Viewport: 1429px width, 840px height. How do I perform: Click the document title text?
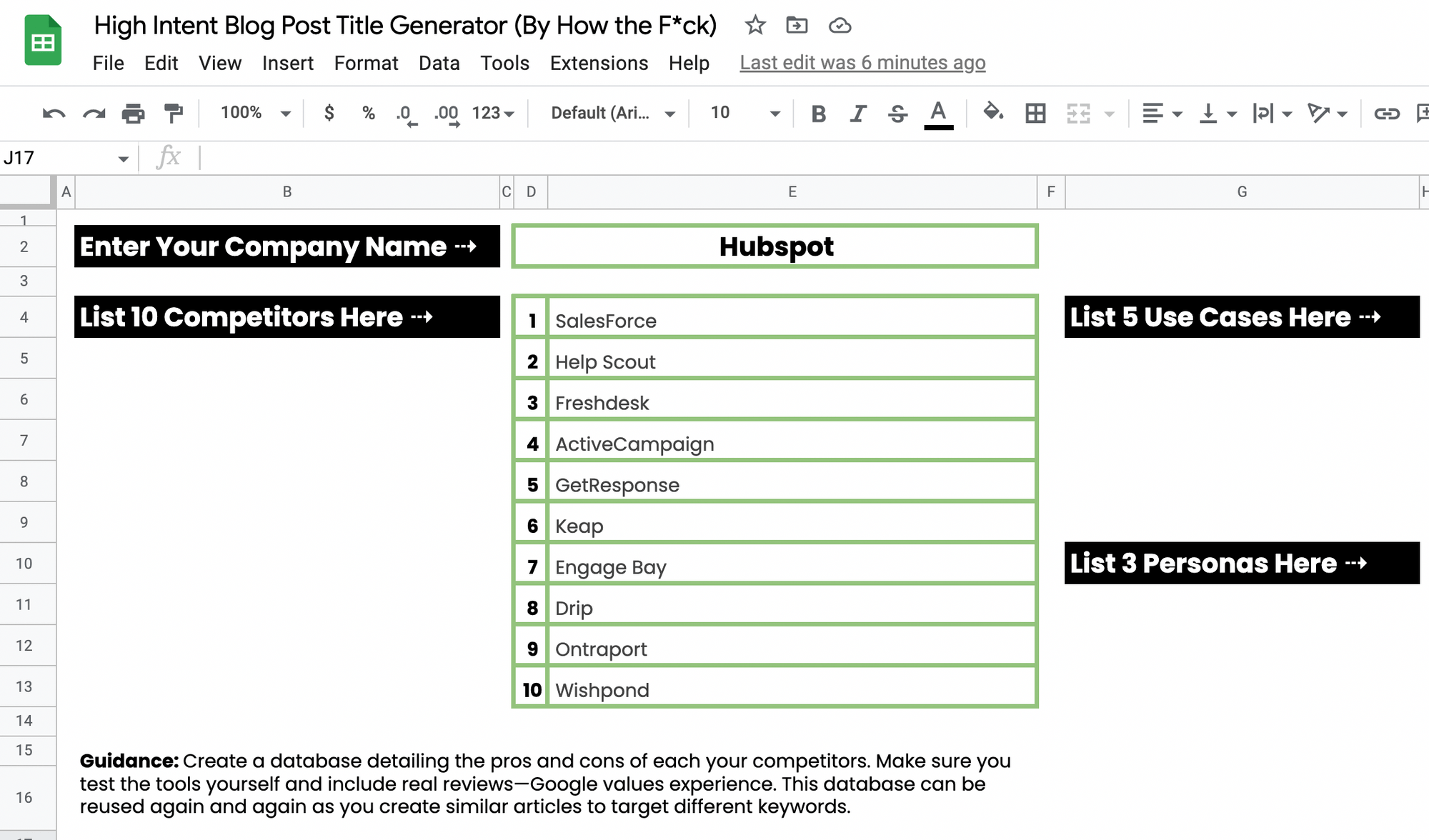pos(405,26)
